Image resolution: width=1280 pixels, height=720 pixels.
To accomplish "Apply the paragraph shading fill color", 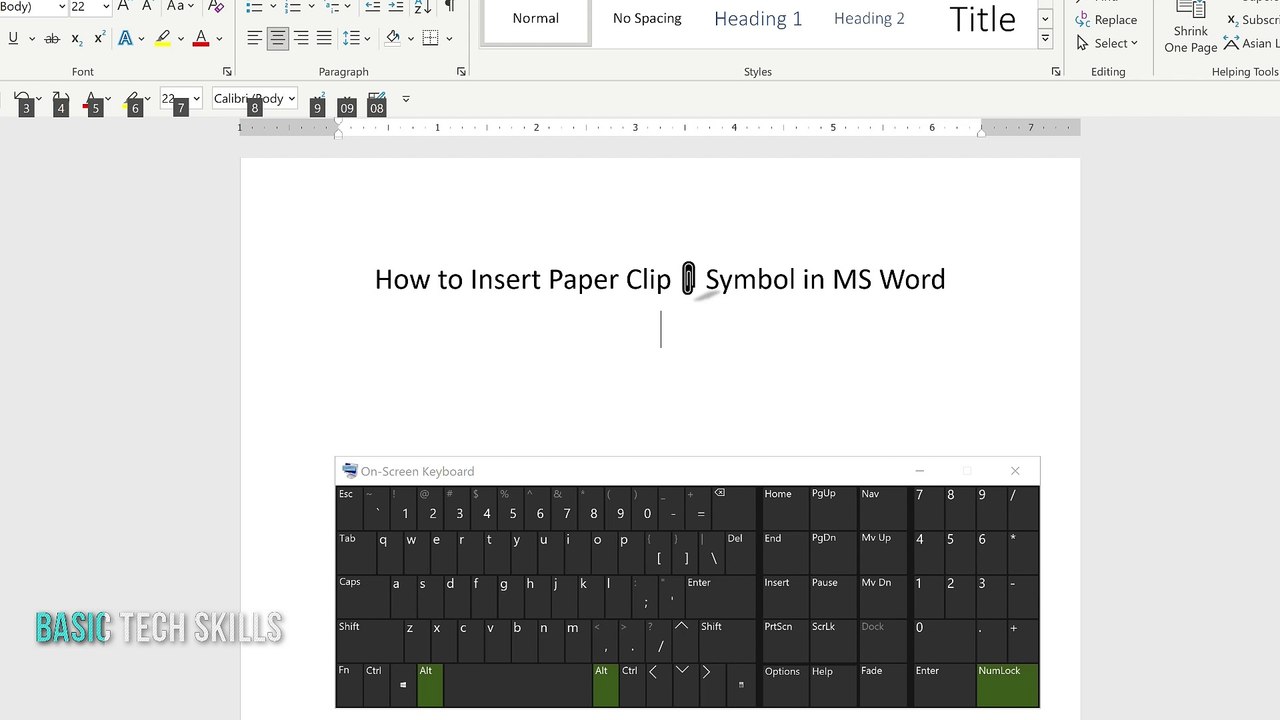I will [392, 38].
